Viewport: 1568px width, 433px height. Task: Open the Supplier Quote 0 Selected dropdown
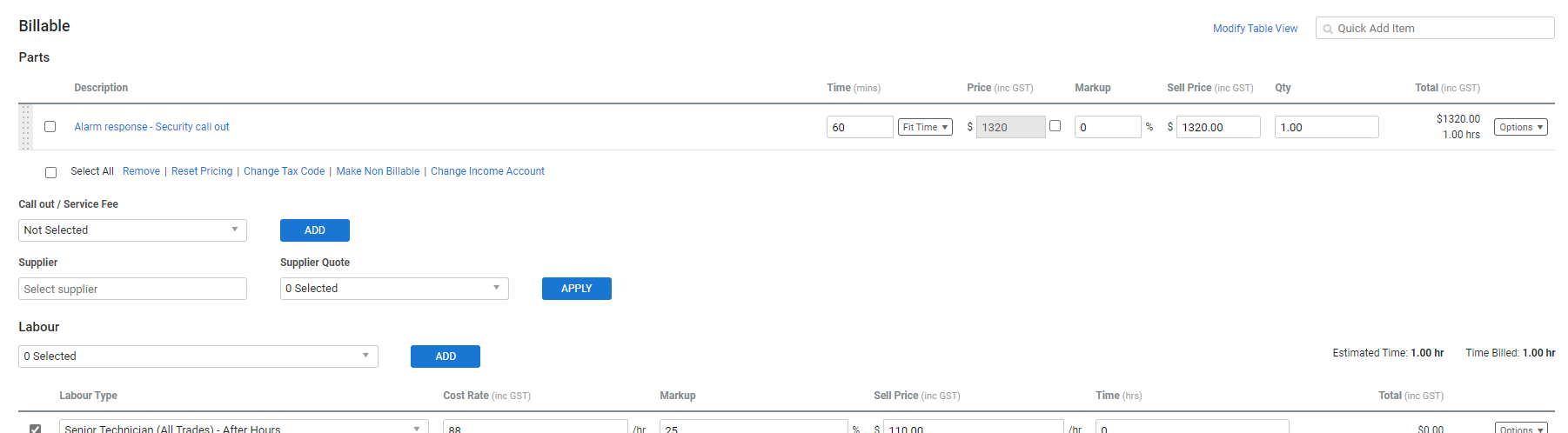[x=394, y=289]
